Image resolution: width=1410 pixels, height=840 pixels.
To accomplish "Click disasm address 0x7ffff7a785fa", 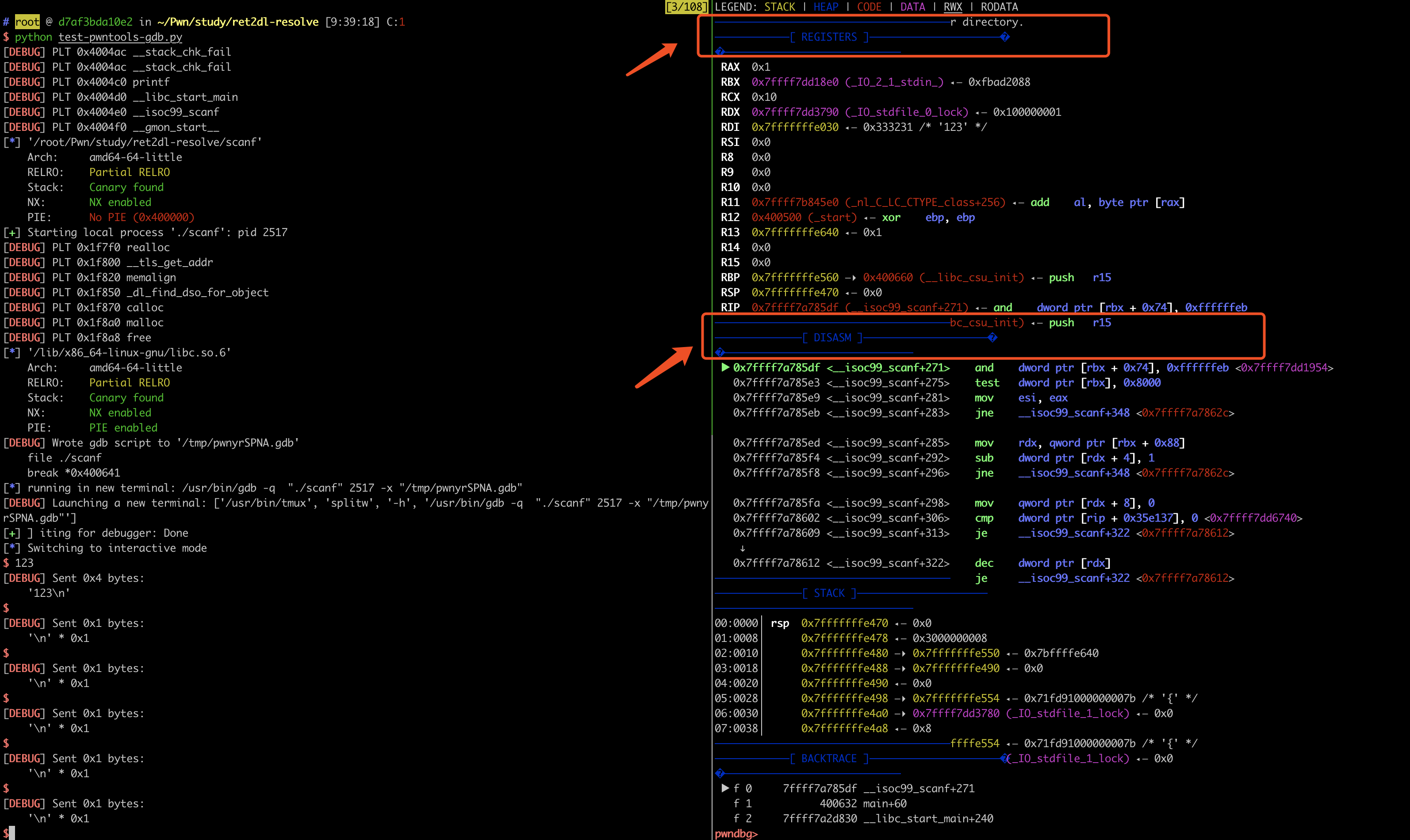I will point(776,503).
